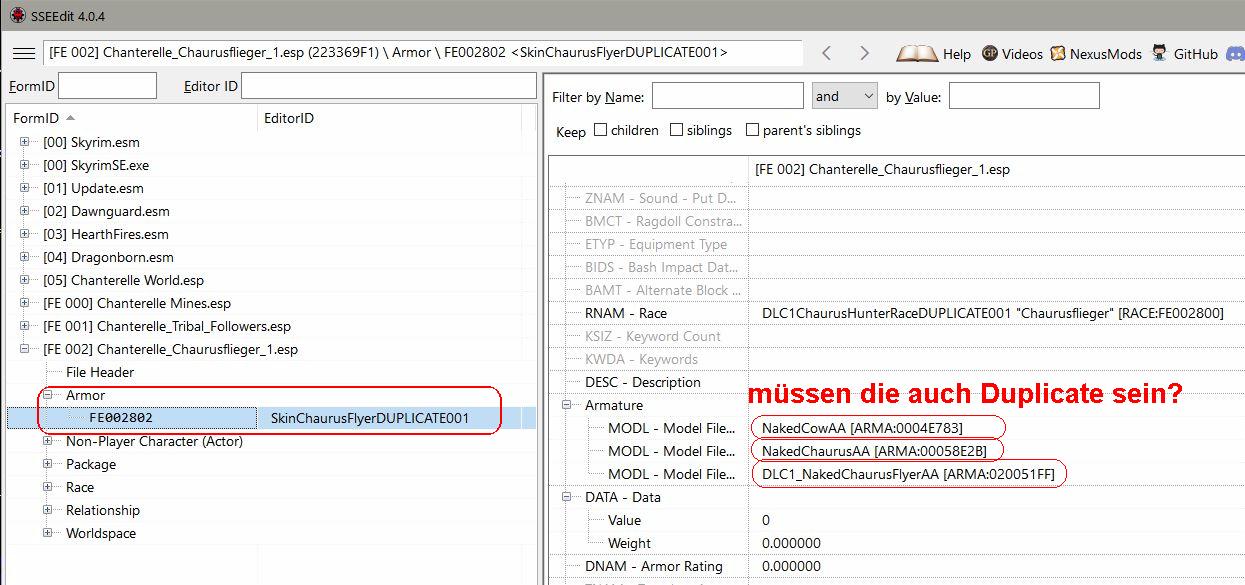Open the 'and' filter operator dropdown
Screen dimensions: 1245x585
[844, 96]
